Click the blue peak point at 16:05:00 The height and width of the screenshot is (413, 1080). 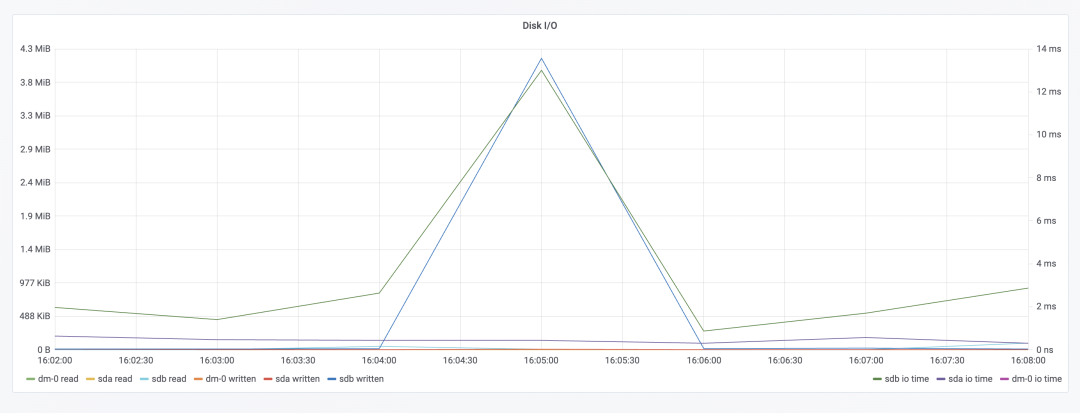(541, 57)
